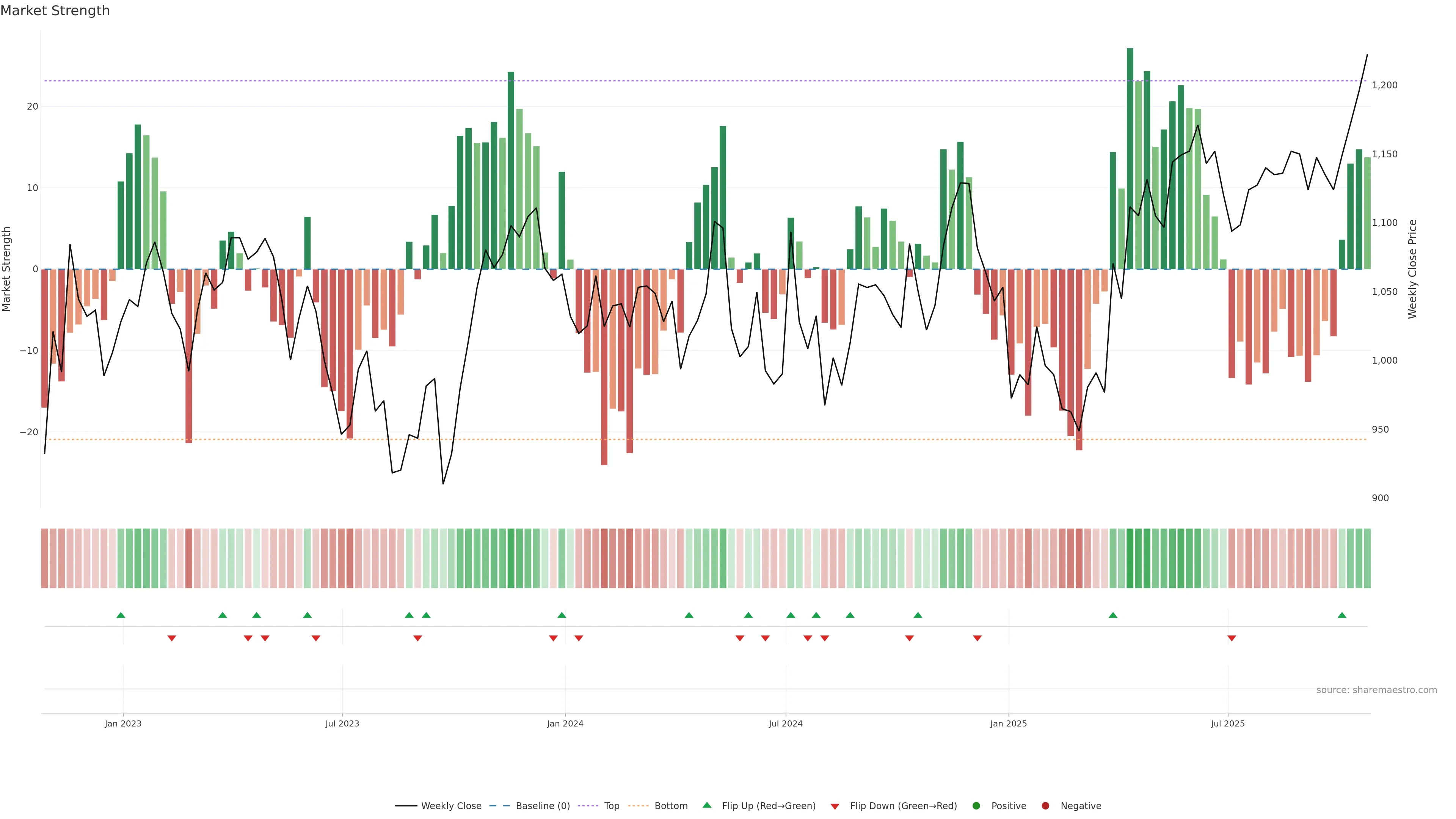Click the leftmost red flip-down triangle marker

[x=172, y=638]
